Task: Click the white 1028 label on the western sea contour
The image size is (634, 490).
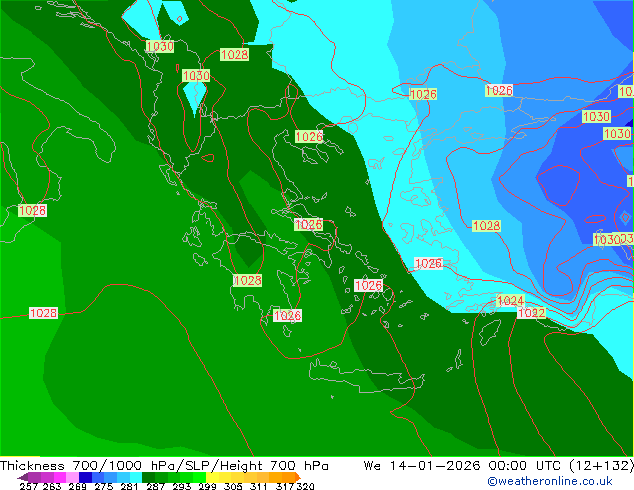Action: (43, 313)
